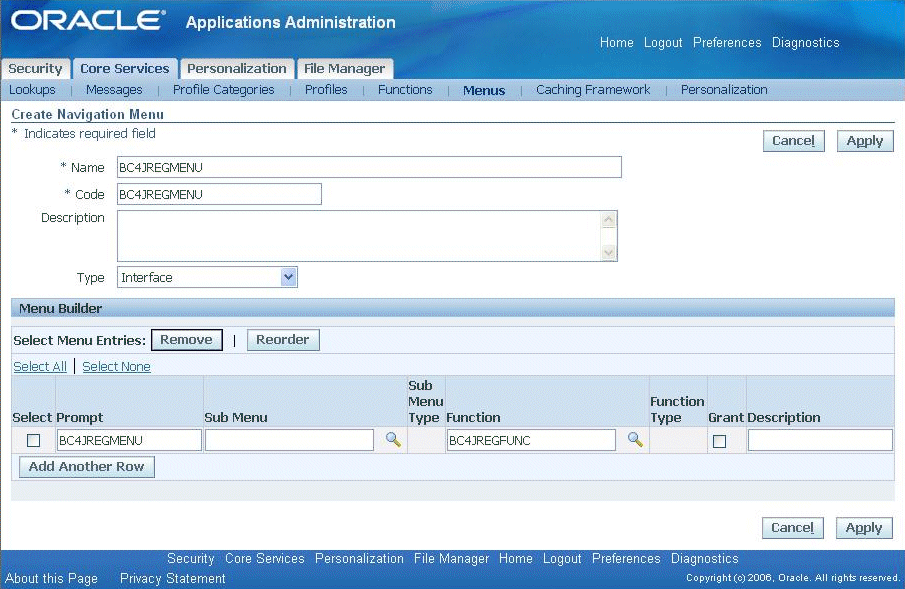
Task: Open the Personalization top tab
Action: point(237,68)
